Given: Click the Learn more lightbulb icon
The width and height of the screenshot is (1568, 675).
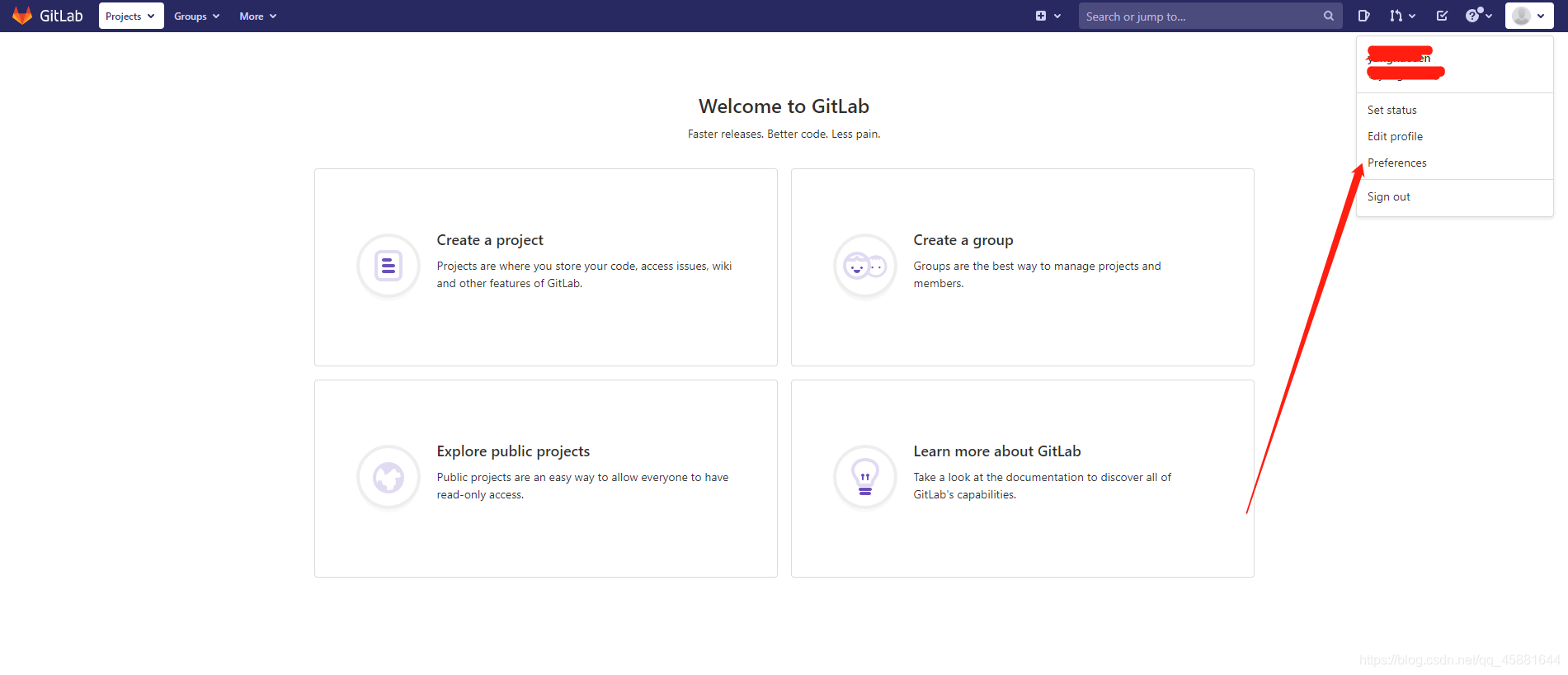Looking at the screenshot, I should (x=865, y=477).
